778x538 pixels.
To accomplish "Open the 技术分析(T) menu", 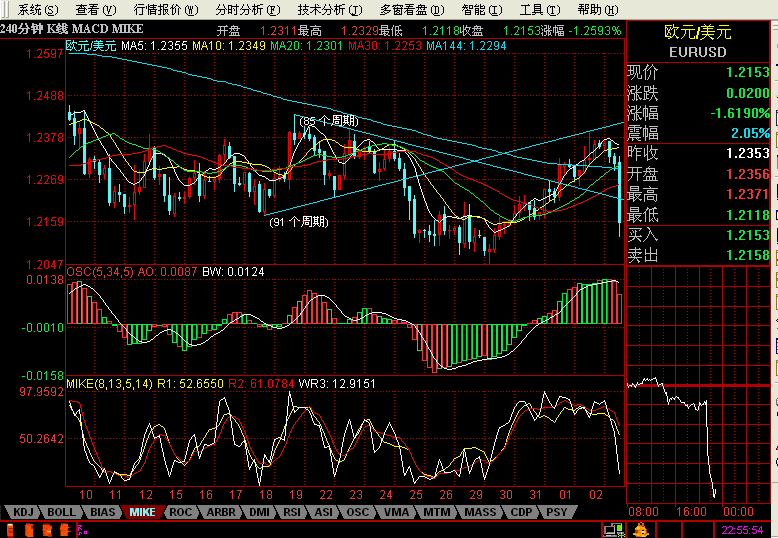I will 330,9.
